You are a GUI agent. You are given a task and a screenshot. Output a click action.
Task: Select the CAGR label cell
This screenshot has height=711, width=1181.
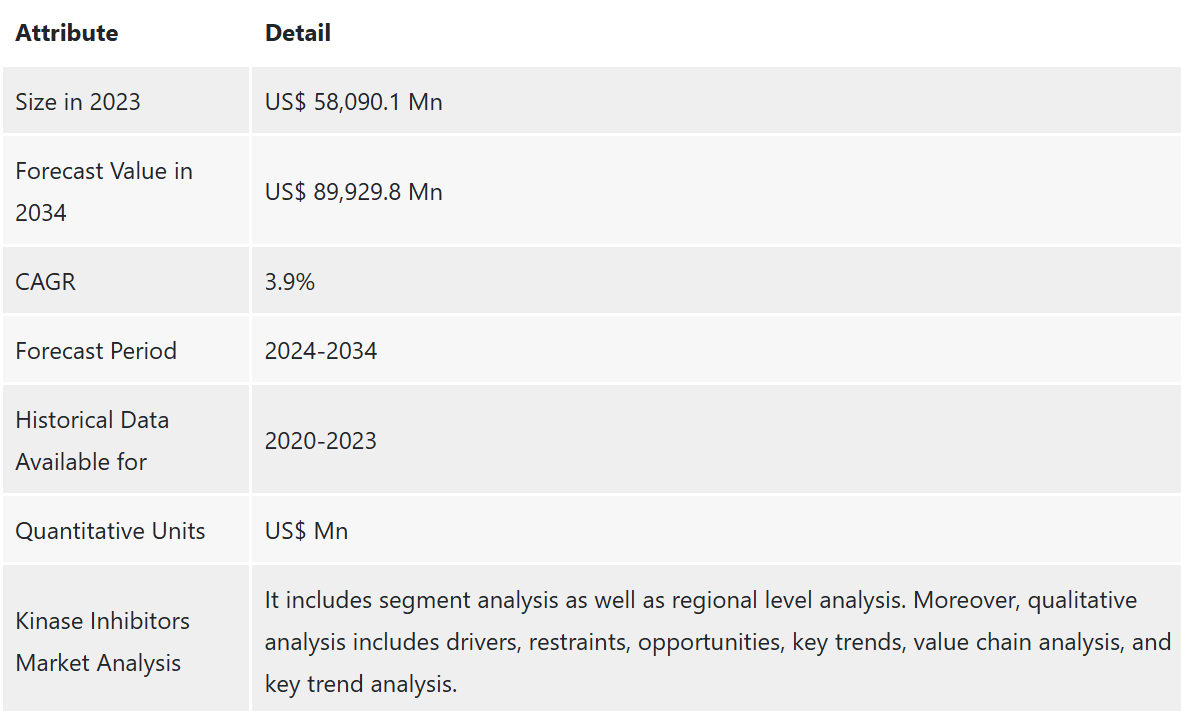pyautogui.click(x=126, y=281)
